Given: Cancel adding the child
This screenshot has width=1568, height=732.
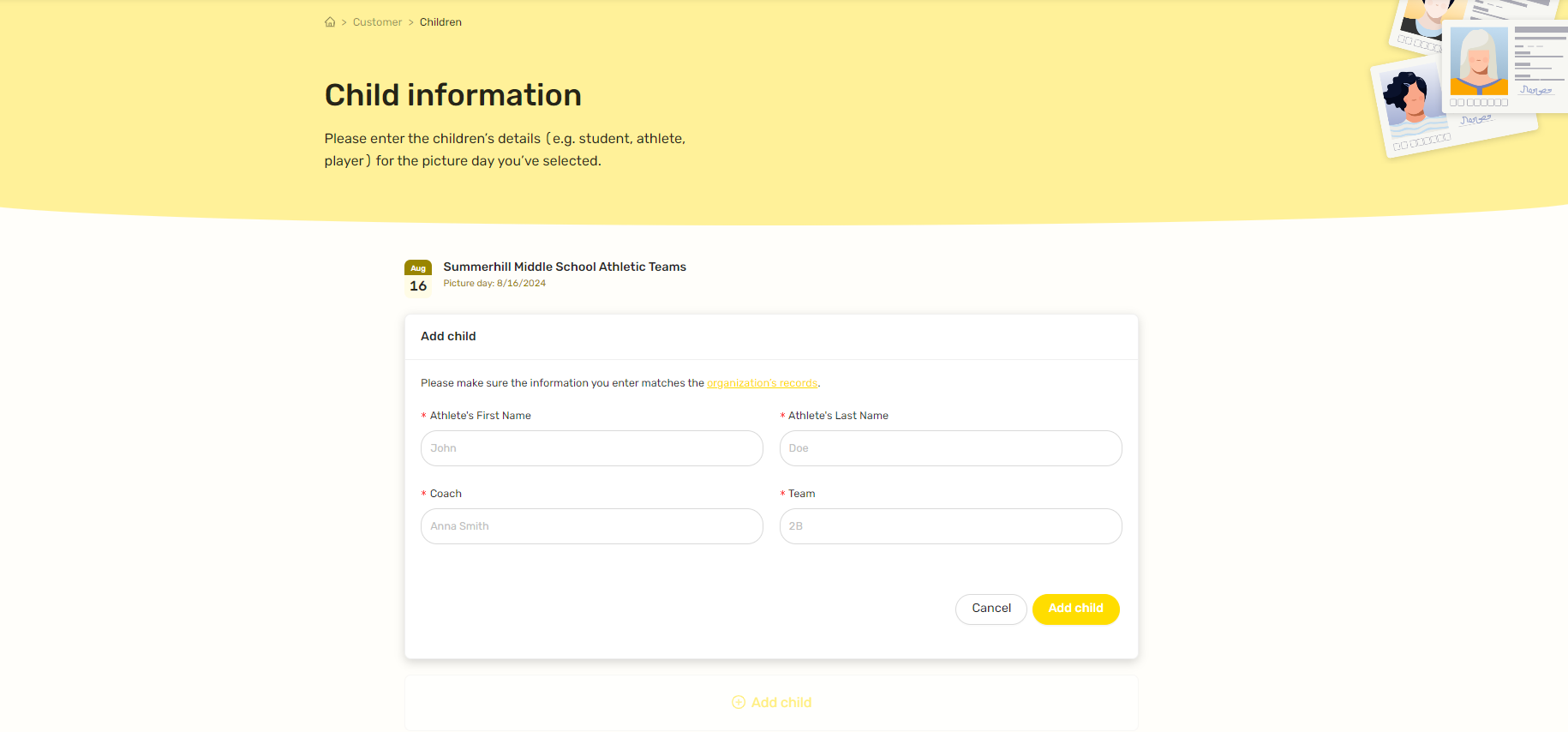Looking at the screenshot, I should tap(991, 609).
